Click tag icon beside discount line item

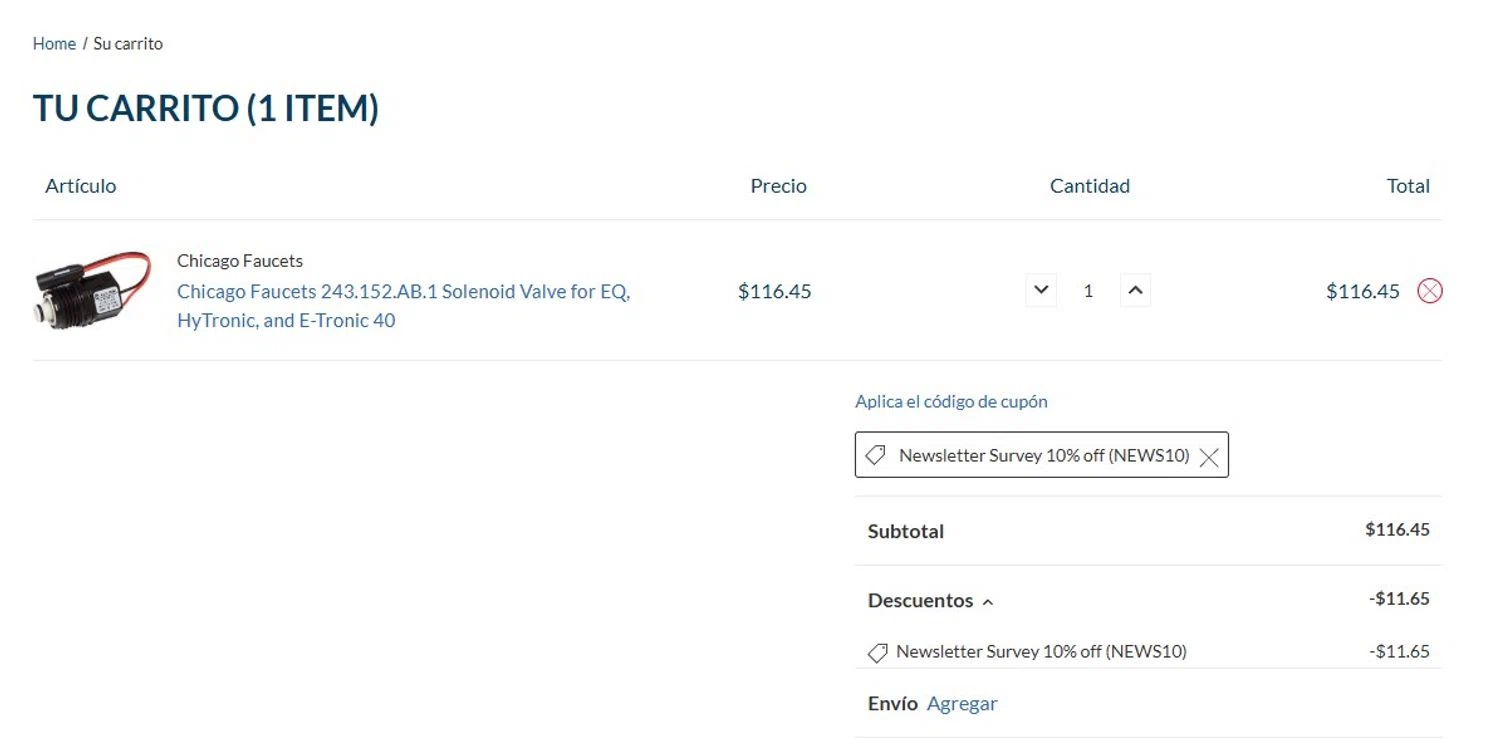877,653
